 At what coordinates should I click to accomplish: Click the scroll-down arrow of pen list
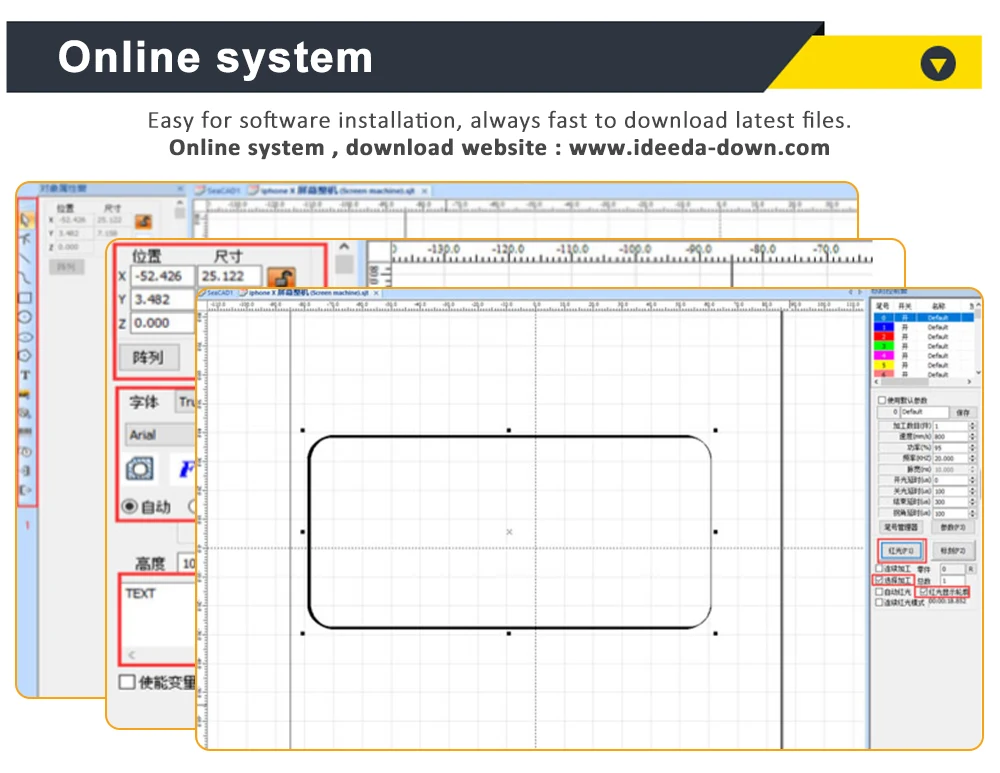(x=978, y=372)
